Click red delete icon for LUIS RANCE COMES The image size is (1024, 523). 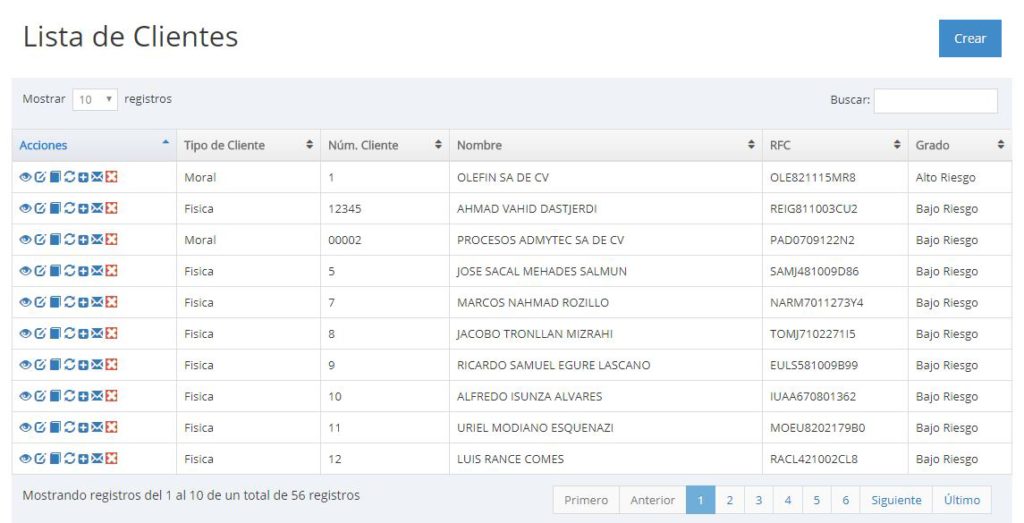[112, 459]
